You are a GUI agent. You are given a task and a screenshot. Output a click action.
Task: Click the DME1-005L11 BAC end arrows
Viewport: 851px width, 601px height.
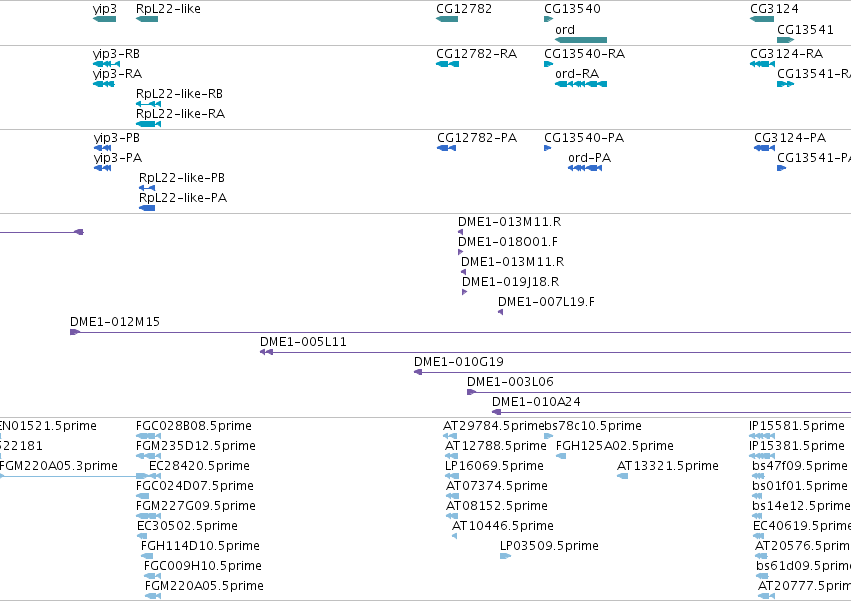pos(266,352)
